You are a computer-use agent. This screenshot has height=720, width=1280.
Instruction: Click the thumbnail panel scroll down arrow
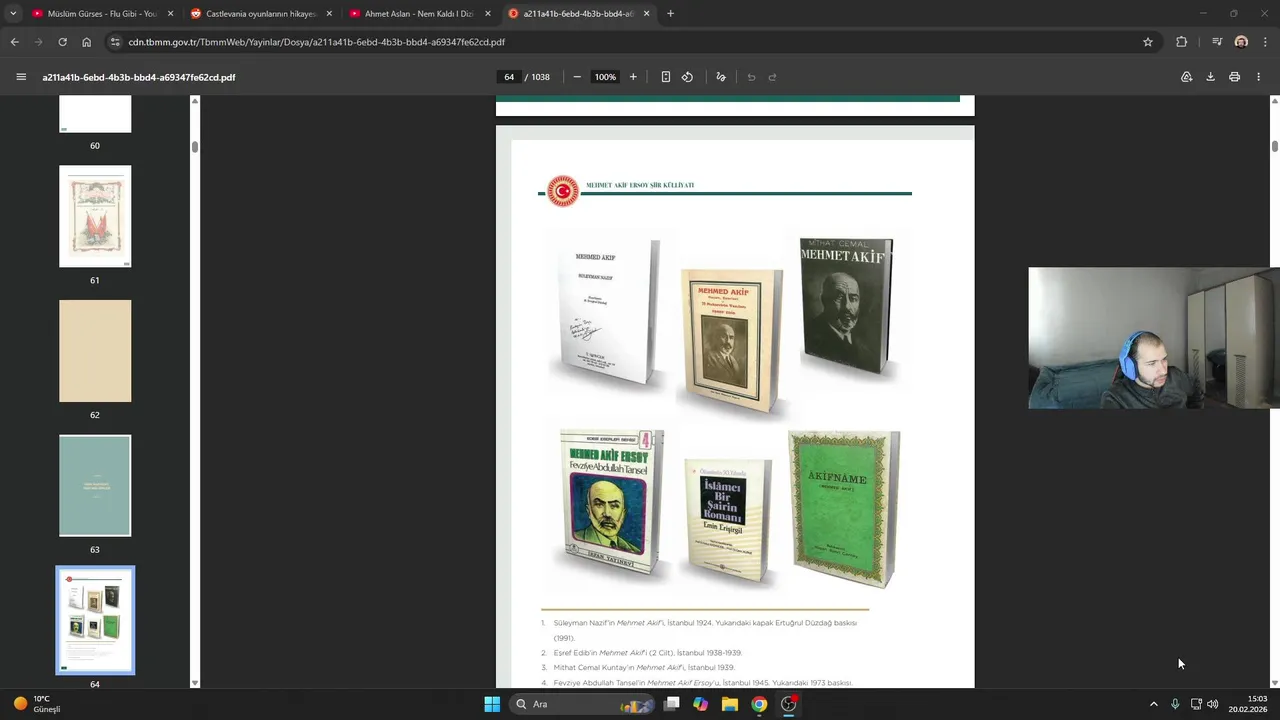(x=194, y=683)
